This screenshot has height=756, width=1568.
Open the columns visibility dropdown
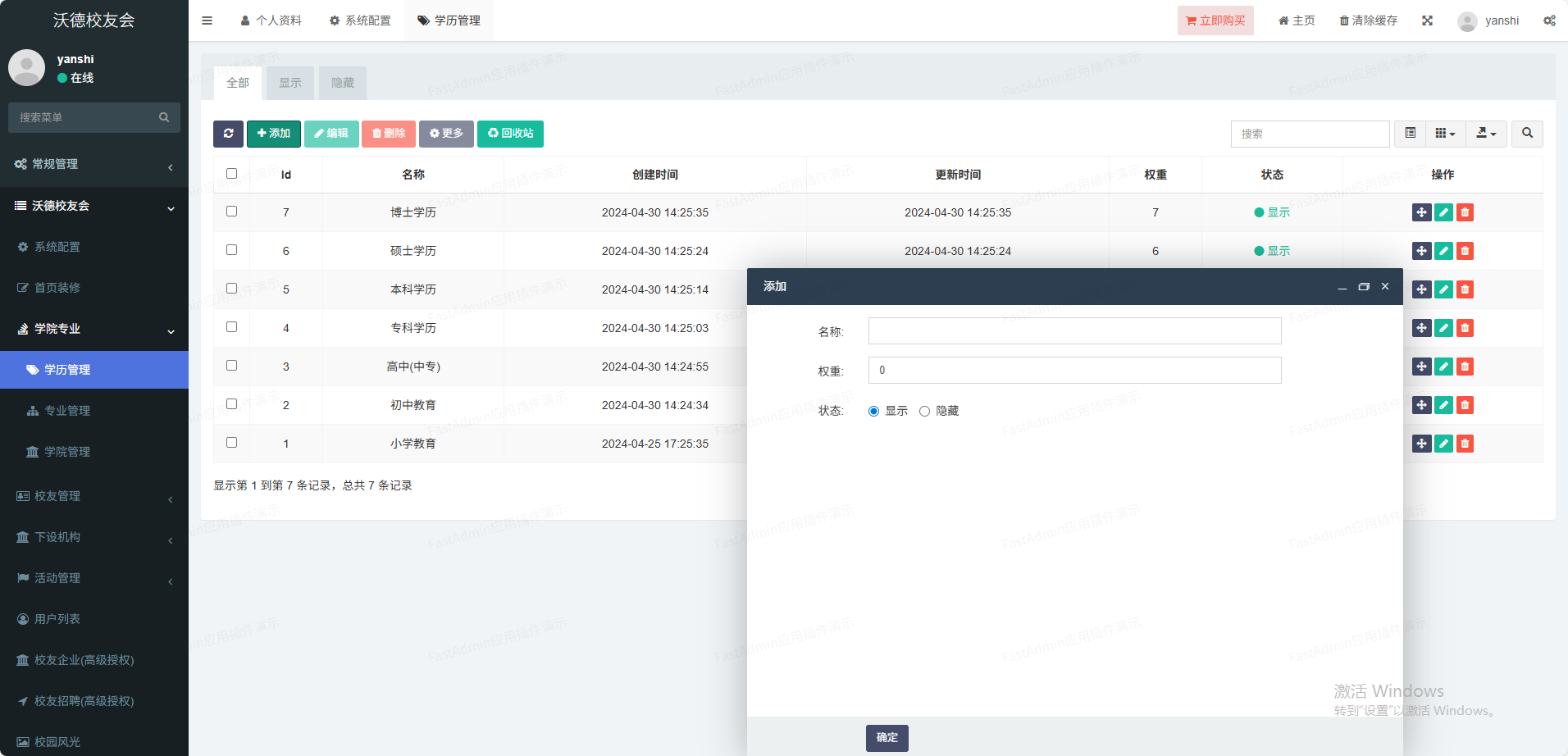(x=1445, y=134)
